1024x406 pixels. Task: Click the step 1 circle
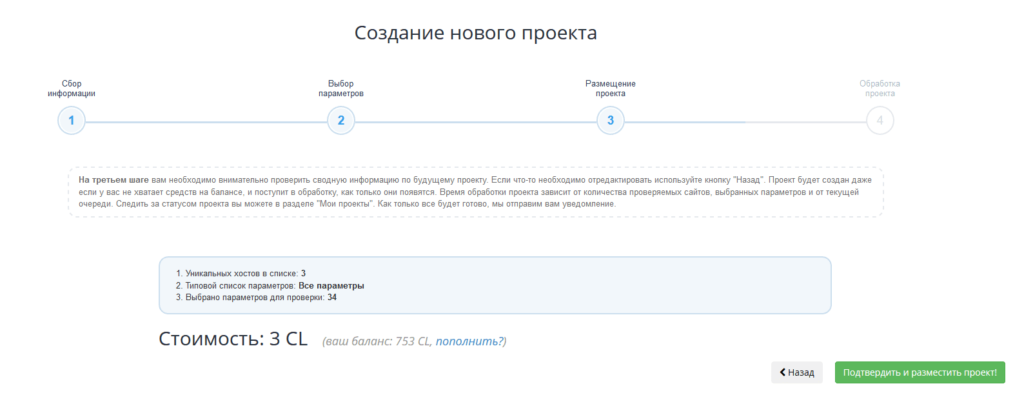71,121
